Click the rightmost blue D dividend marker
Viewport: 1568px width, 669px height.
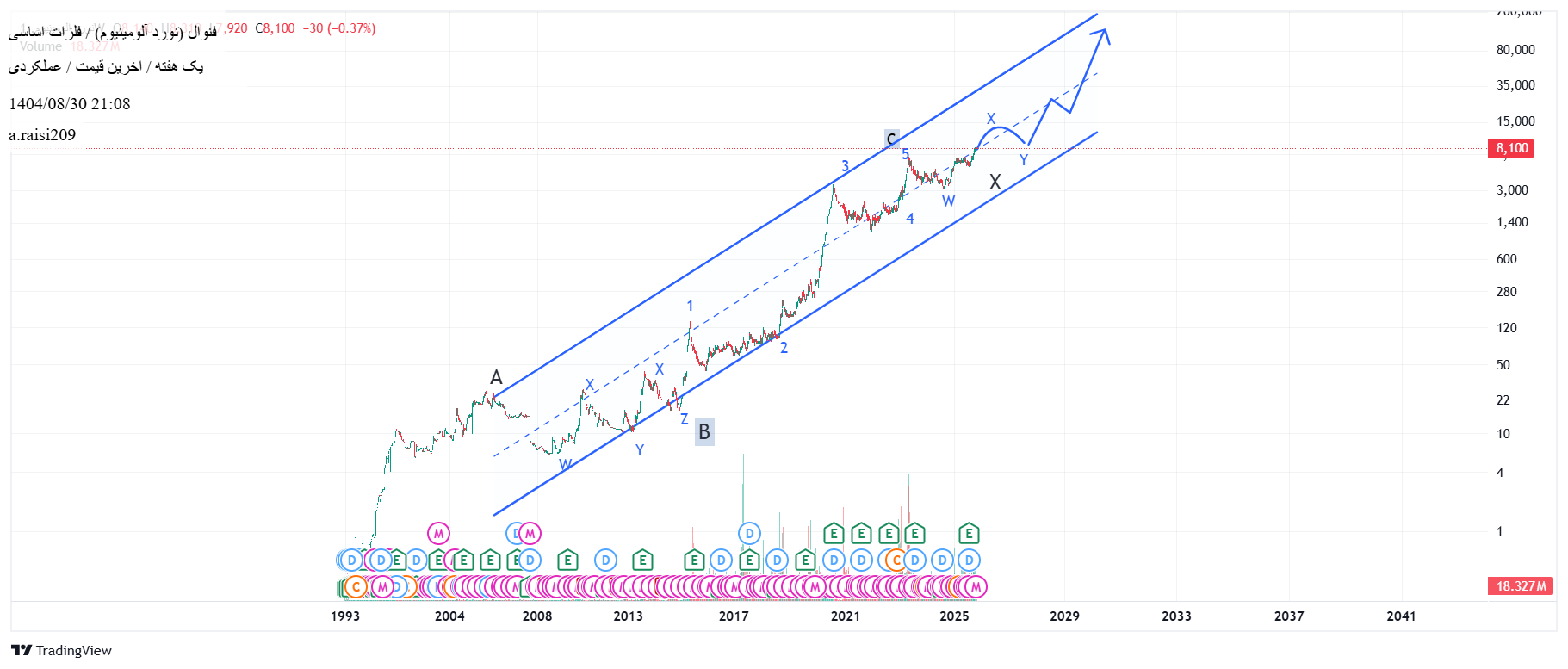click(x=969, y=561)
